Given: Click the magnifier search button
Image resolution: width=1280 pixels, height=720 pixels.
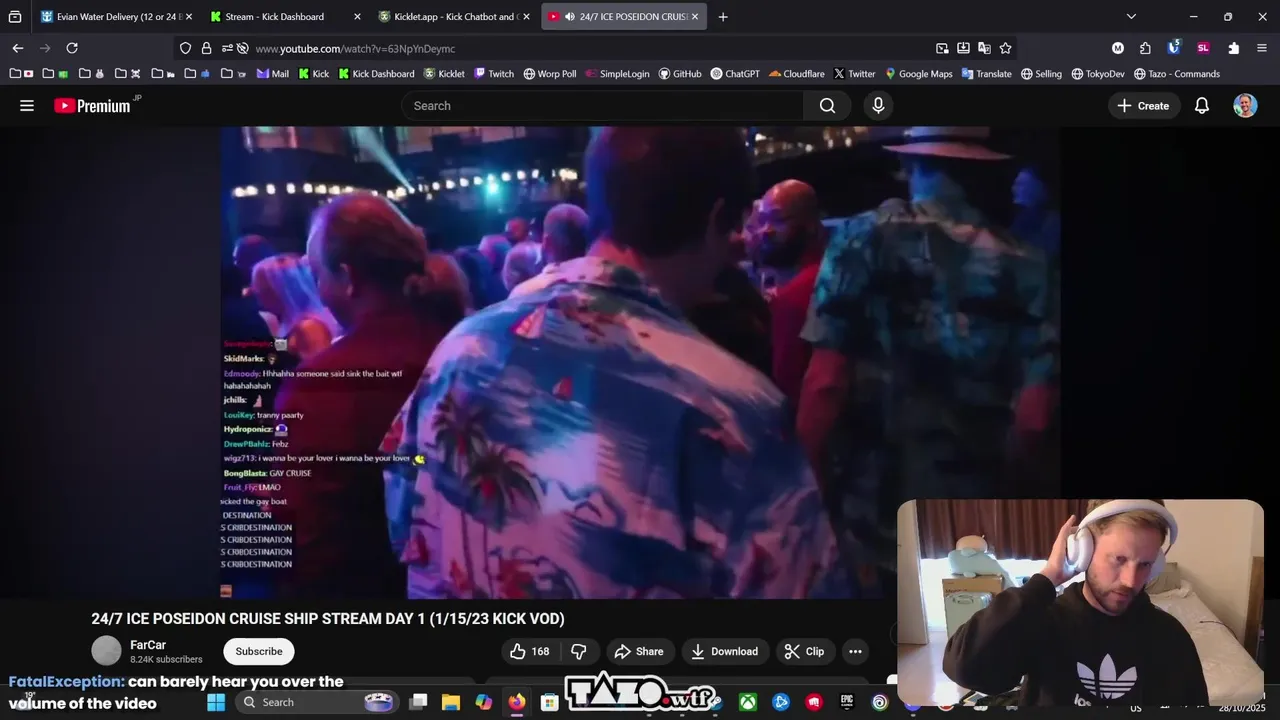Looking at the screenshot, I should tap(827, 106).
